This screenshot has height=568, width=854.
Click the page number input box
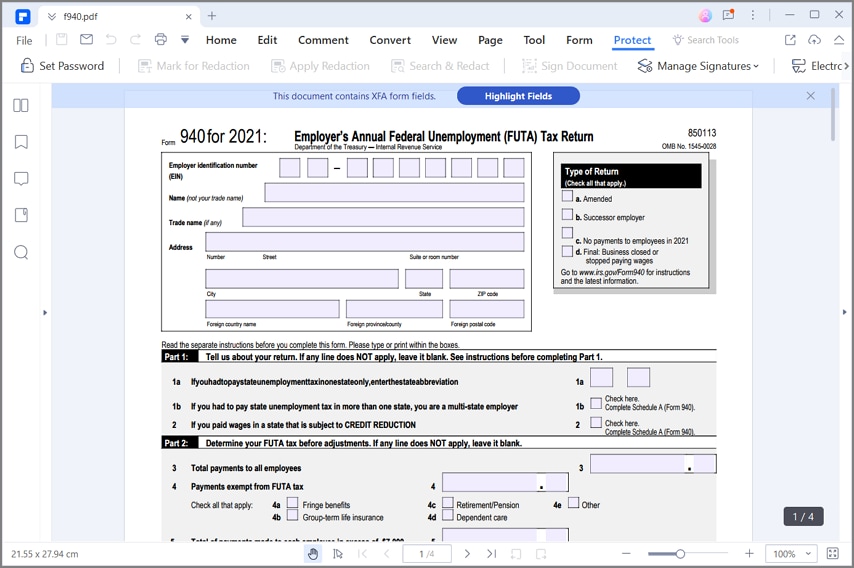coord(426,554)
